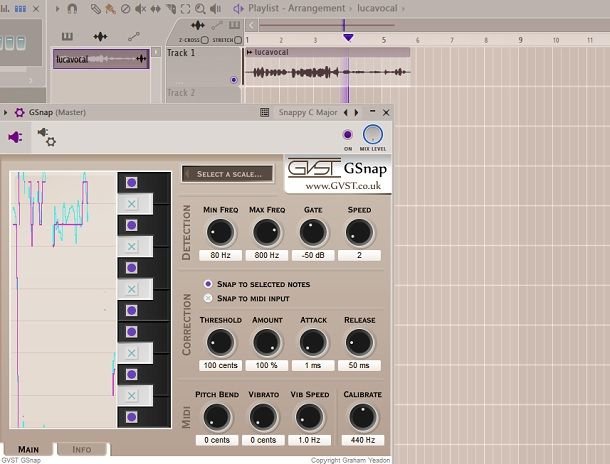Click the automation icon above STRETCH
This screenshot has height=464, width=610.
pos(217,26)
